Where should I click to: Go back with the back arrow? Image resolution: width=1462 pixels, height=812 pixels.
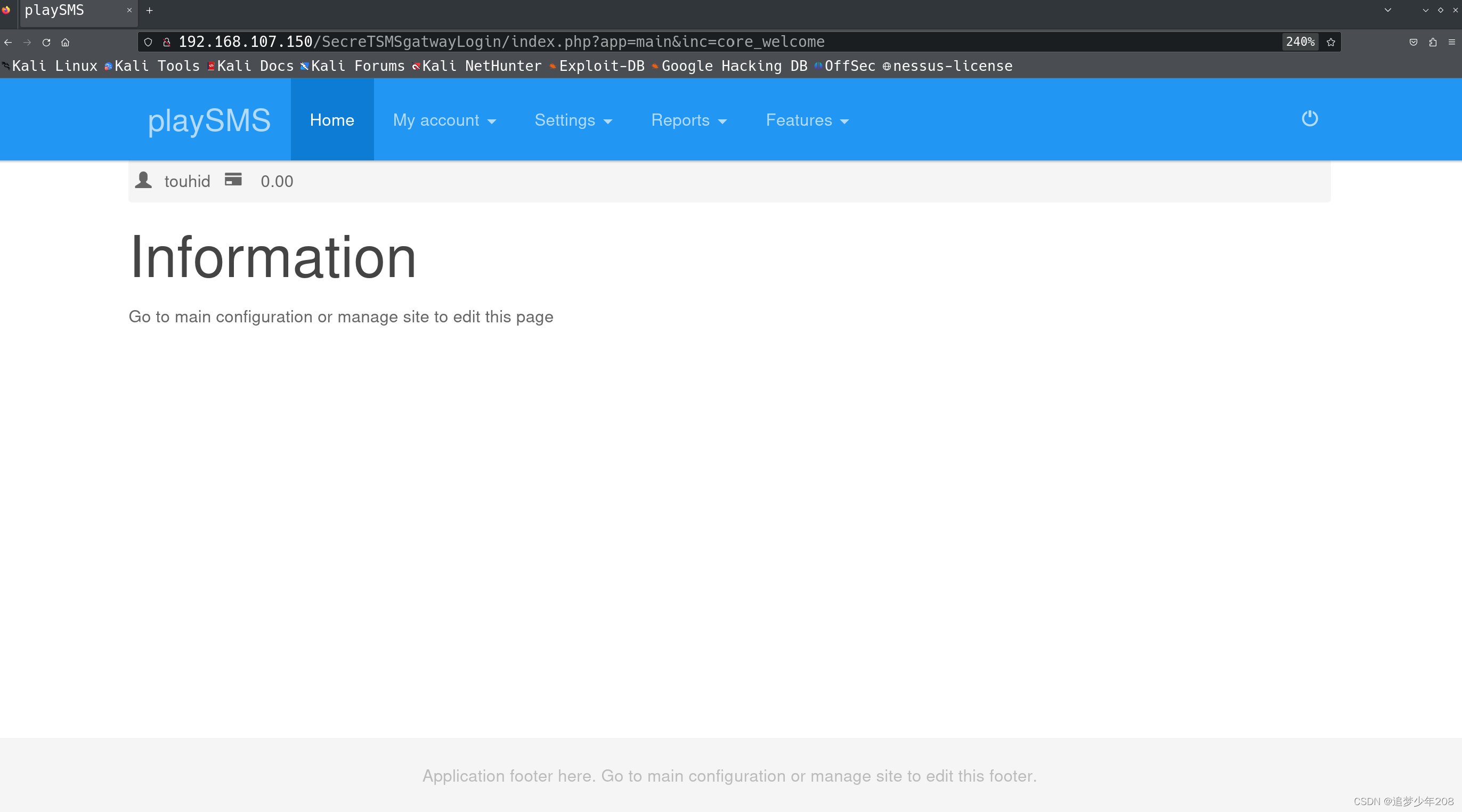pyautogui.click(x=8, y=43)
